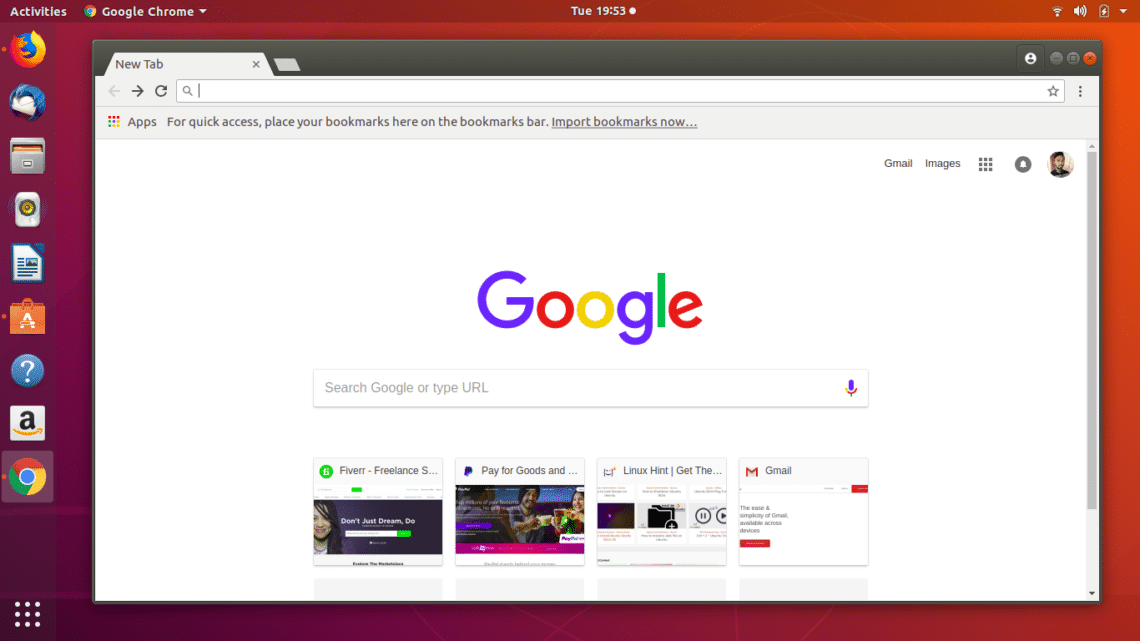This screenshot has height=641, width=1140.
Task: Open Chrome's three-dot menu
Action: coord(1080,91)
